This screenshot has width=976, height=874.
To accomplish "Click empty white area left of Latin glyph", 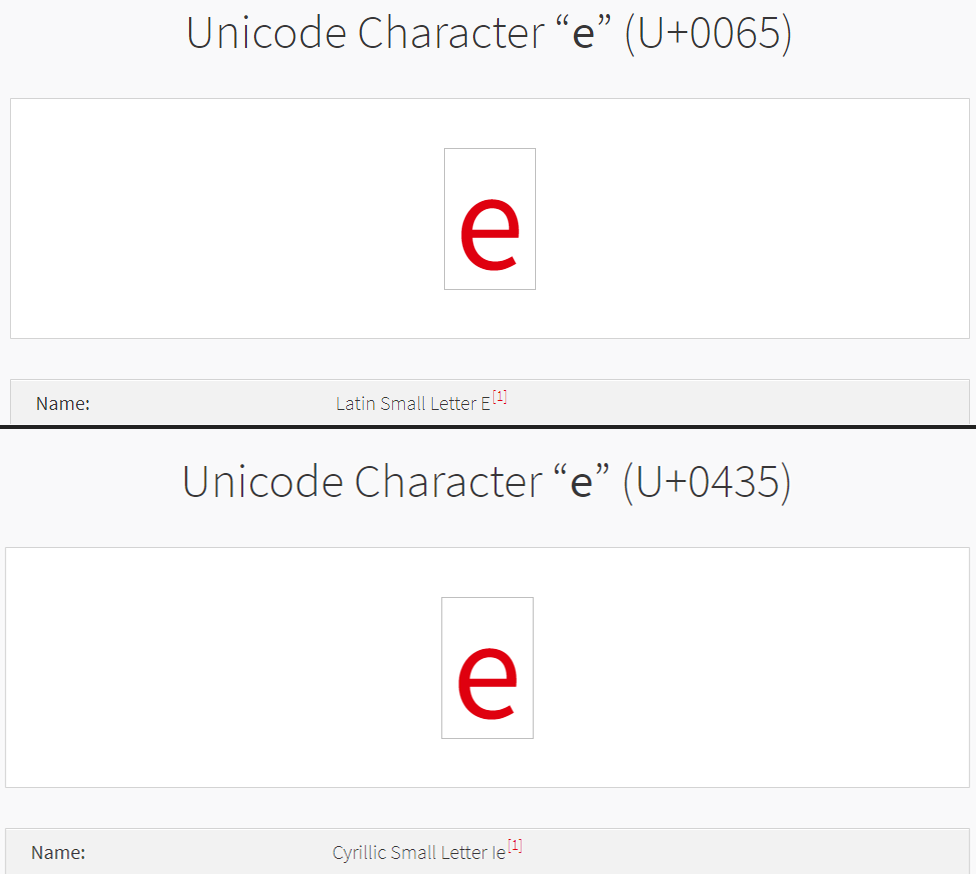I will pos(227,218).
